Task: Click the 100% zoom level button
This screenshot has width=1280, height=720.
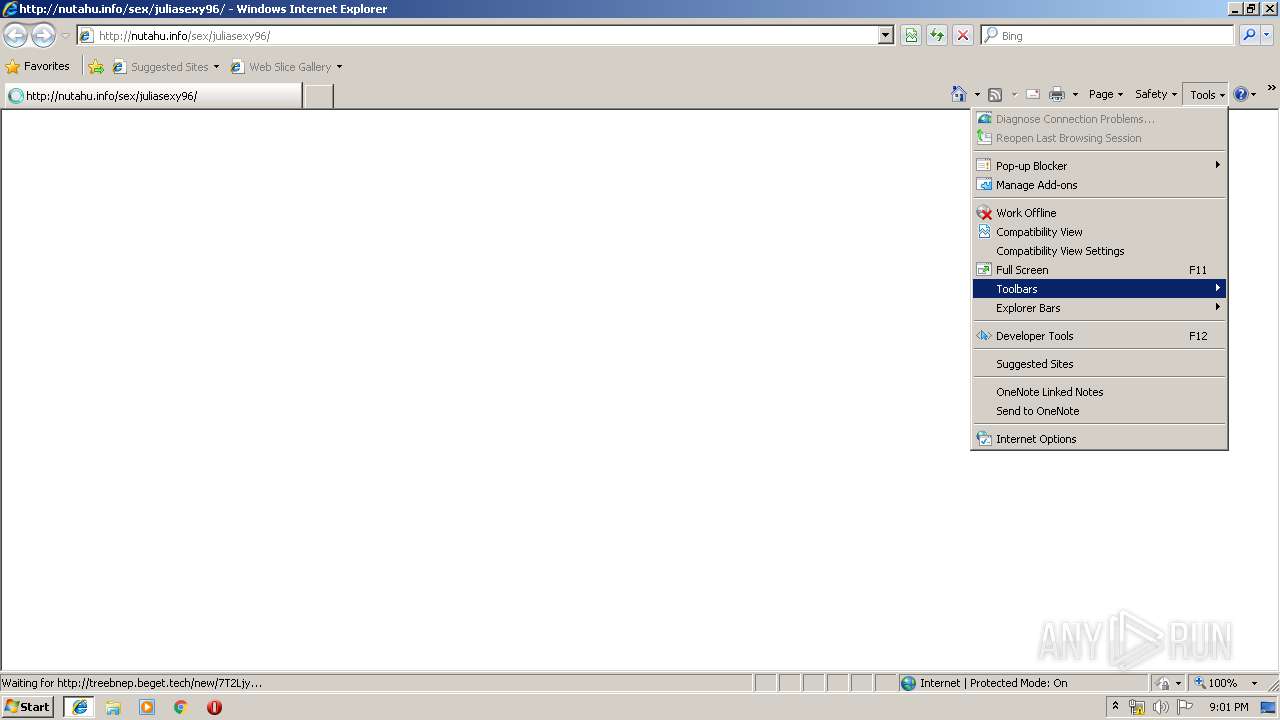Action: [x=1215, y=683]
